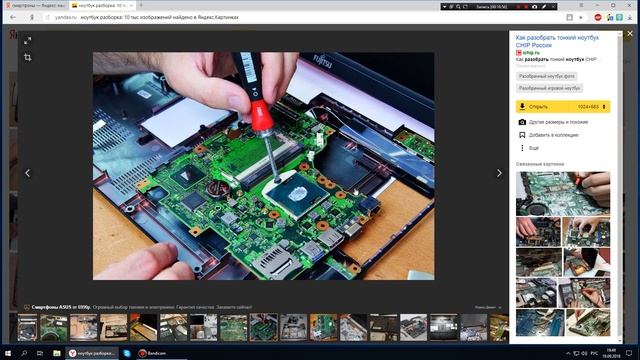
Task: Click the Bandicam camera screenshot icon
Action: 534,7
